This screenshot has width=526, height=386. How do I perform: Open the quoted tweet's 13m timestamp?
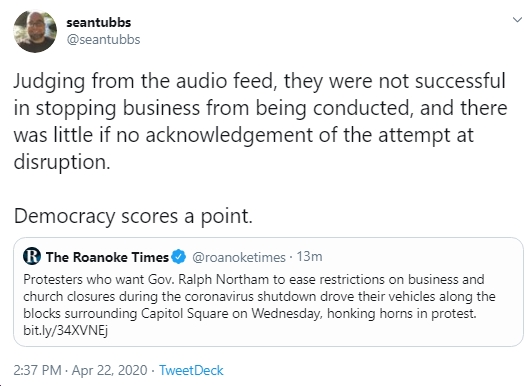310,257
